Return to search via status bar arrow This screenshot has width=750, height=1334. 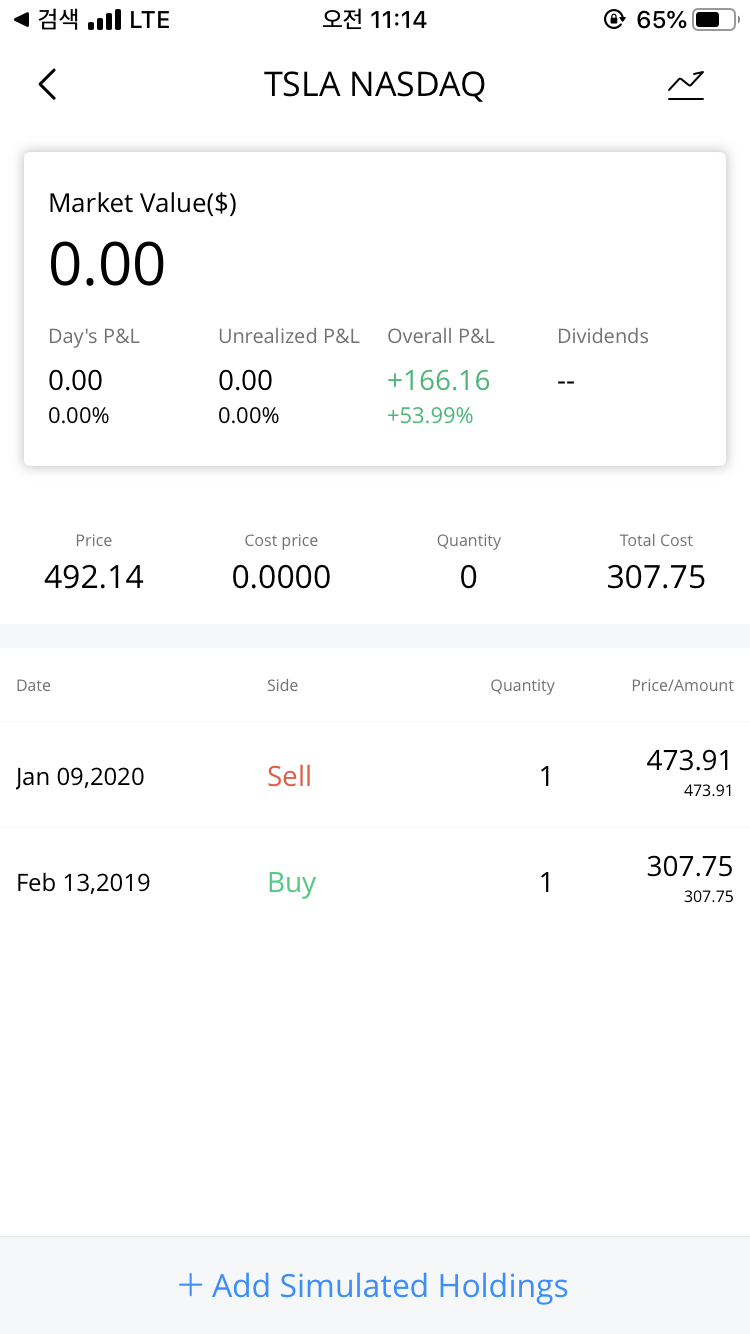(x=21, y=19)
